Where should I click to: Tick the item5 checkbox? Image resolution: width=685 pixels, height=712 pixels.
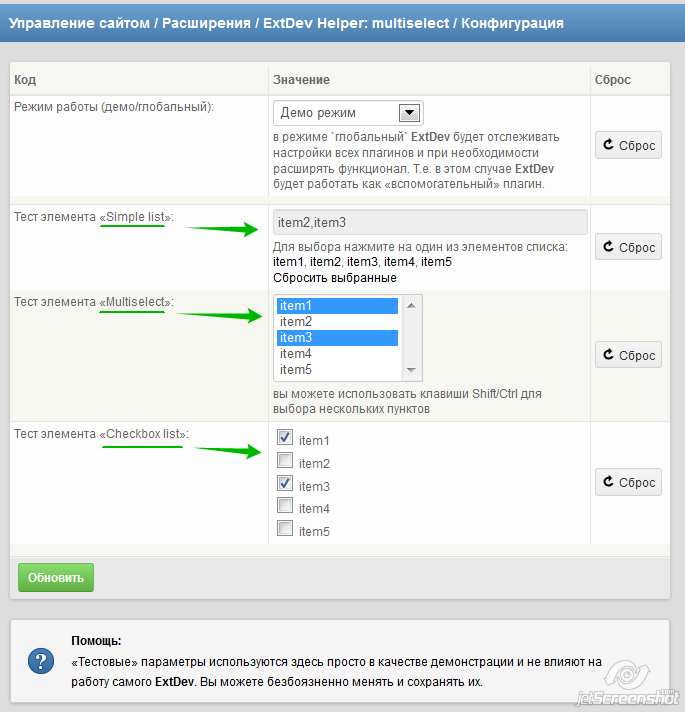tap(285, 529)
